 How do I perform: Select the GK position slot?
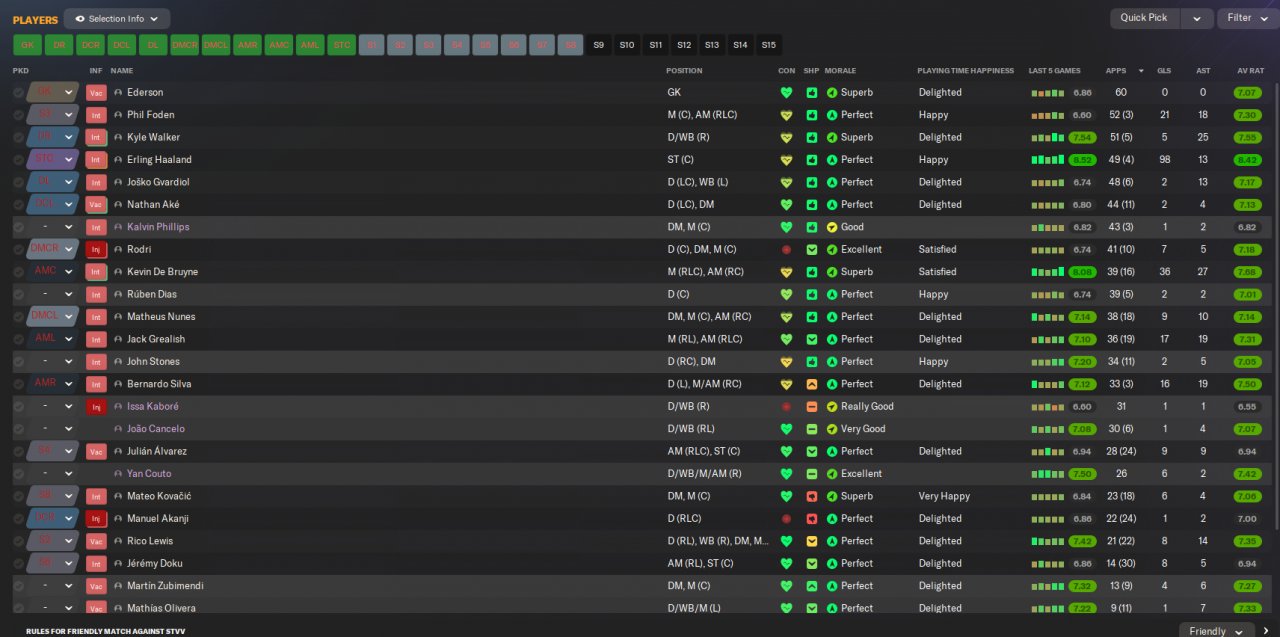point(27,45)
